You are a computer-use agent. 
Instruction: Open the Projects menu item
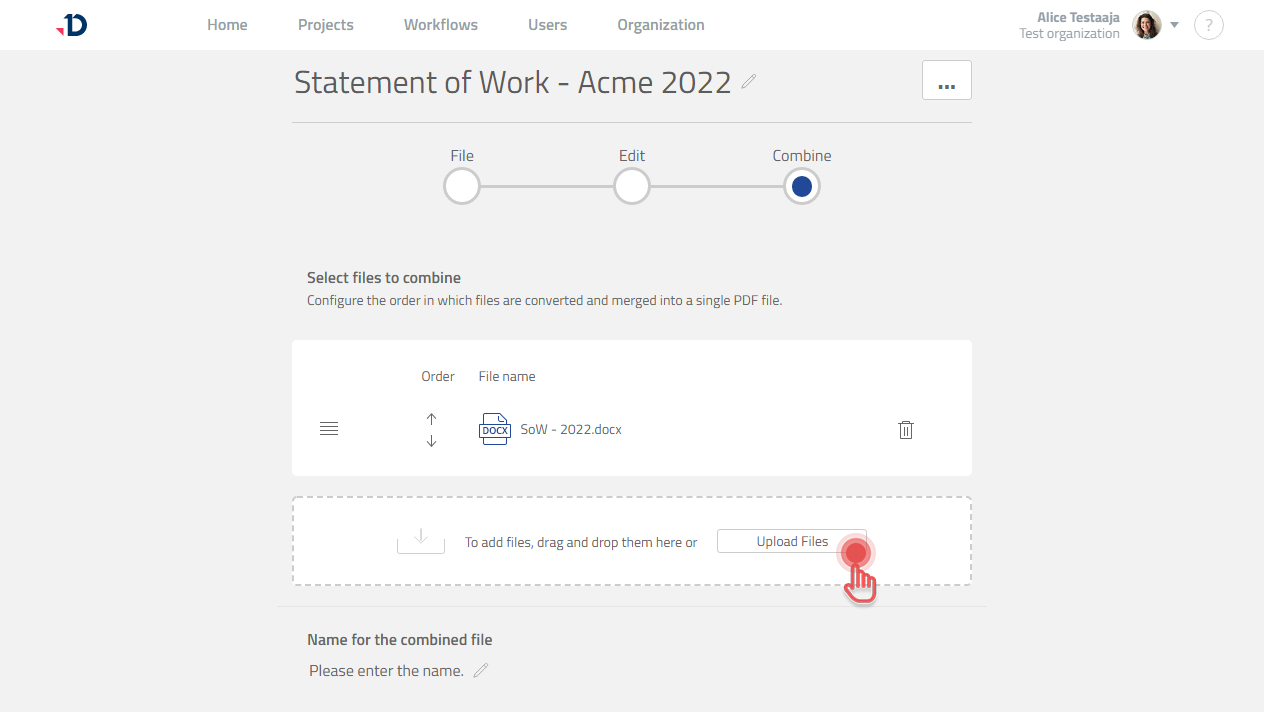[x=326, y=25]
